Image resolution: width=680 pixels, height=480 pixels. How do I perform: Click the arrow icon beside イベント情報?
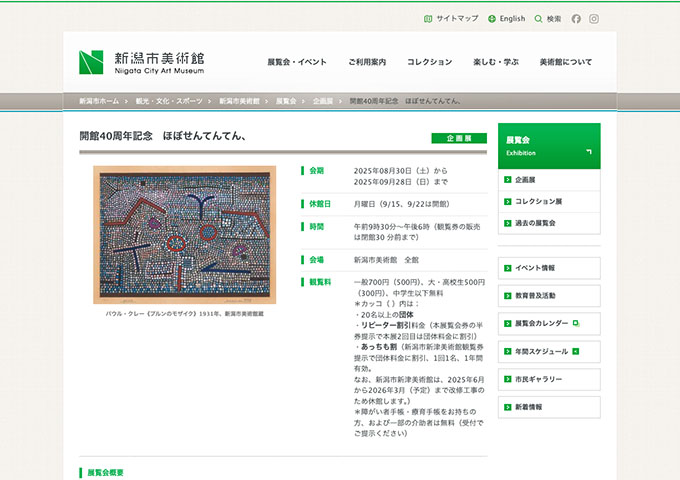tap(508, 268)
